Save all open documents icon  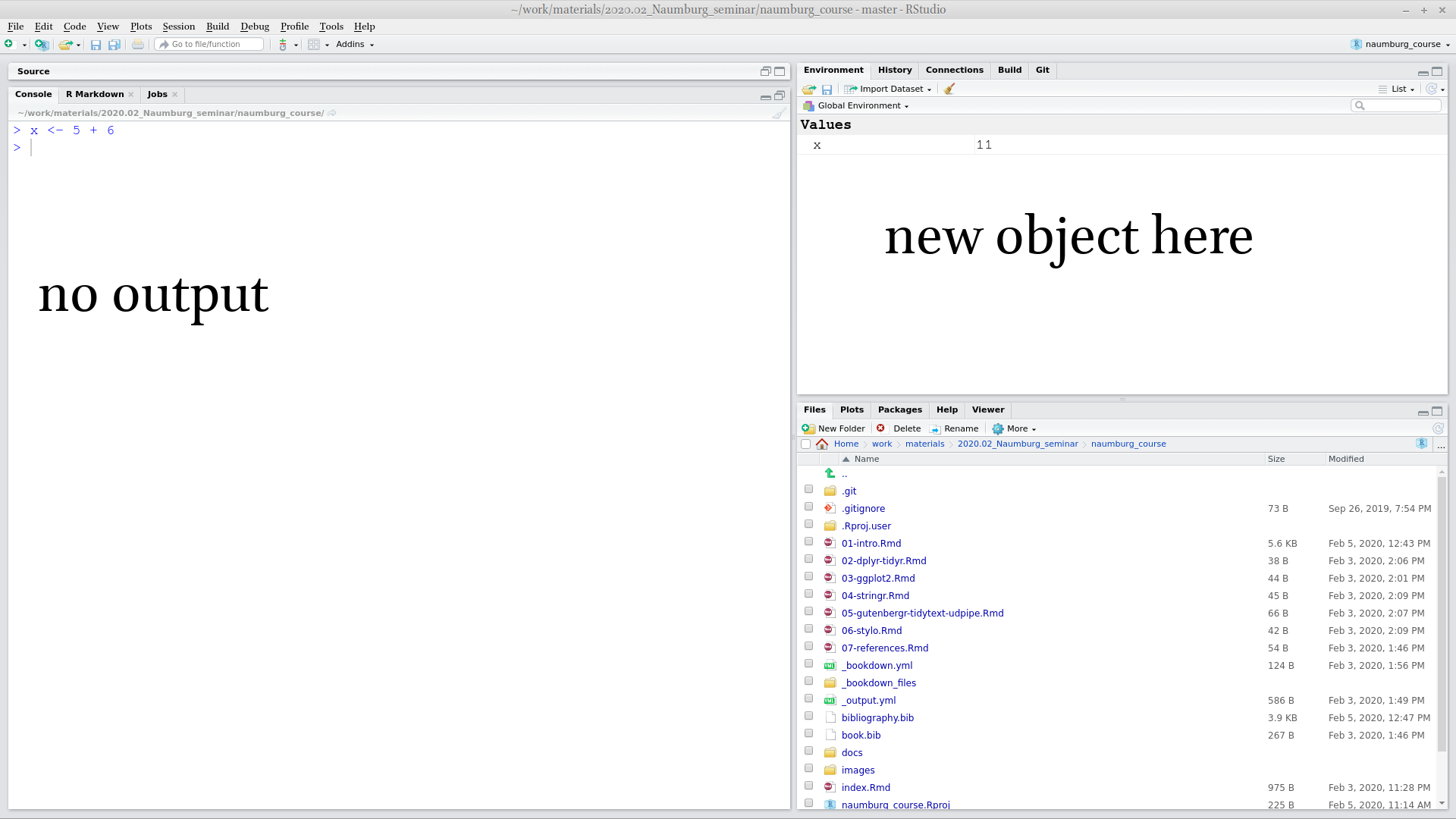pos(114,45)
